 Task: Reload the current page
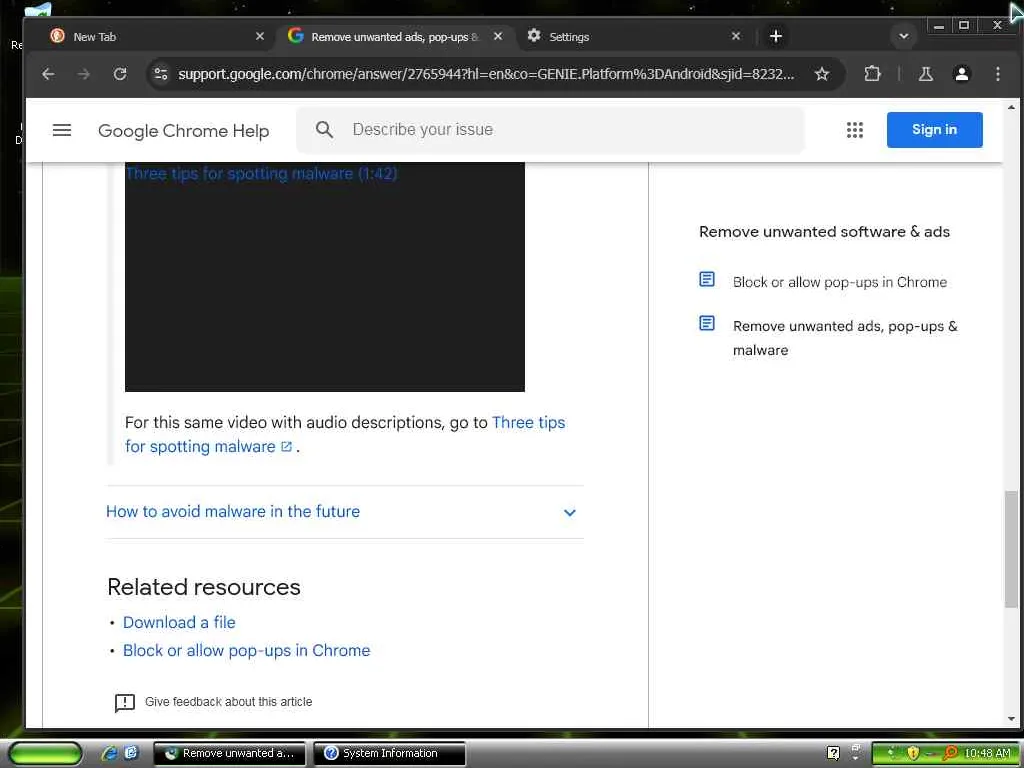point(120,74)
